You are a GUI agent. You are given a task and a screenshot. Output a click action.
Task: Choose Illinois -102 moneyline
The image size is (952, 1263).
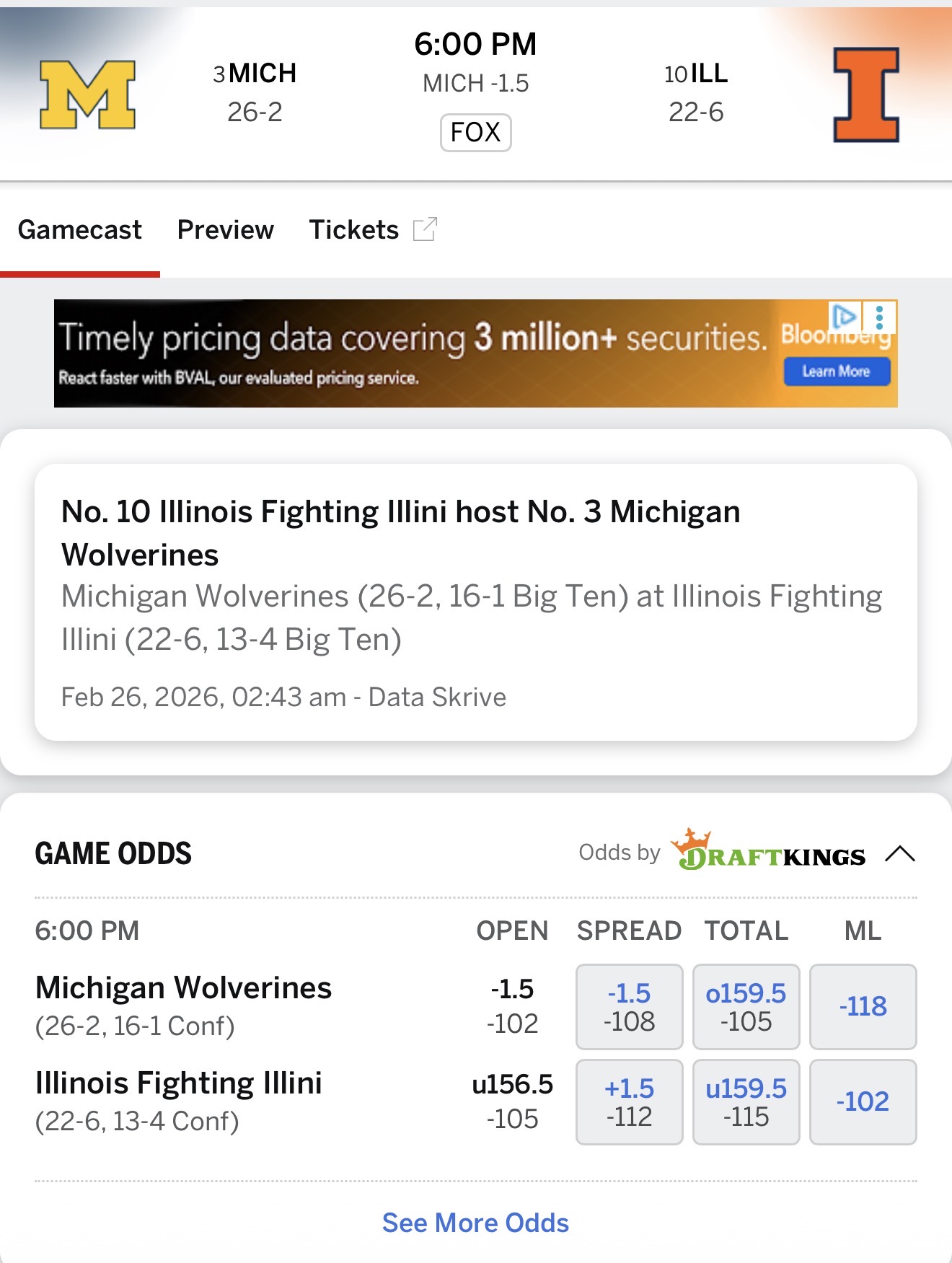[863, 1101]
